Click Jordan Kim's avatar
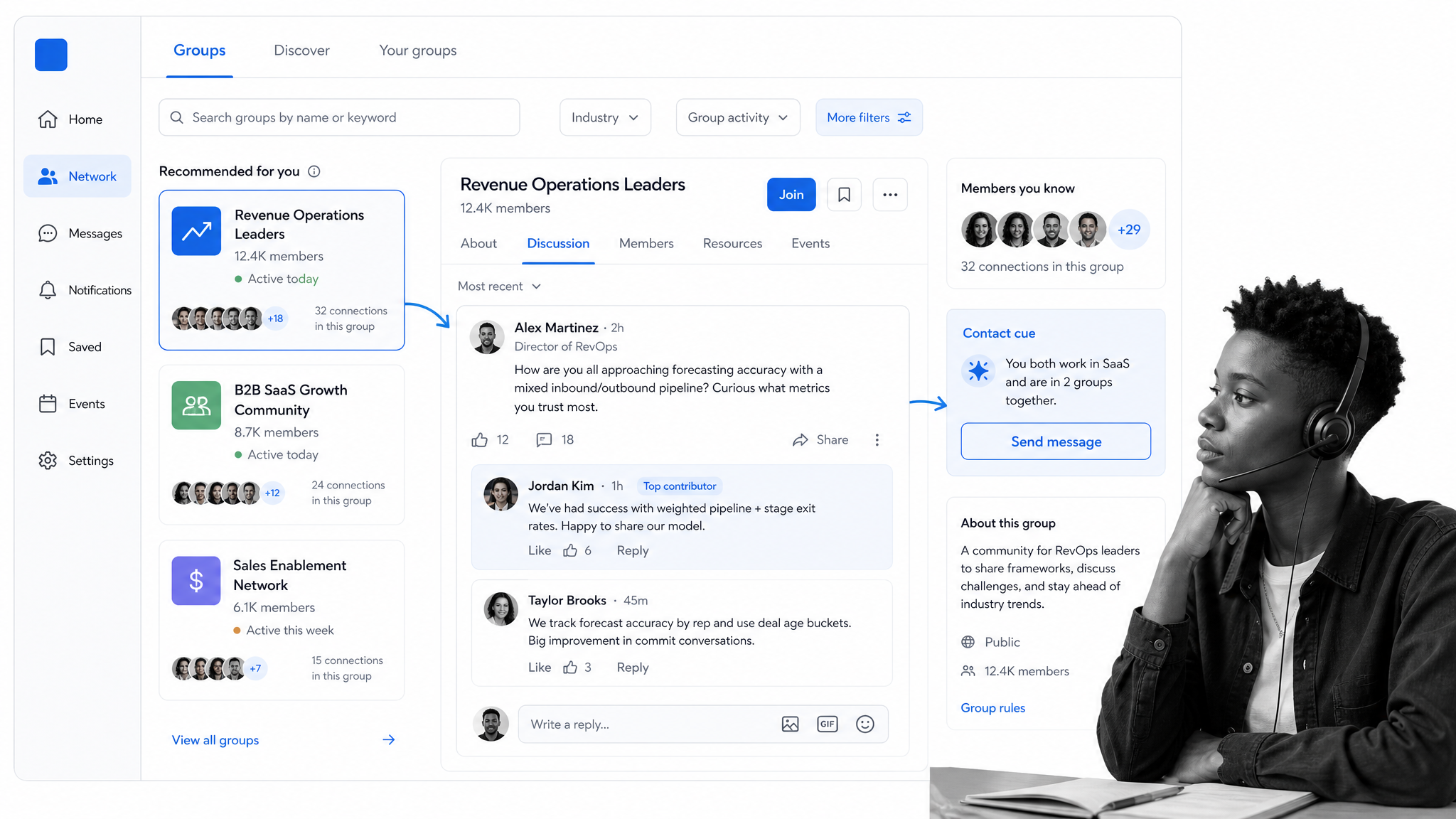Viewport: 1456px width, 819px height. coord(501,495)
